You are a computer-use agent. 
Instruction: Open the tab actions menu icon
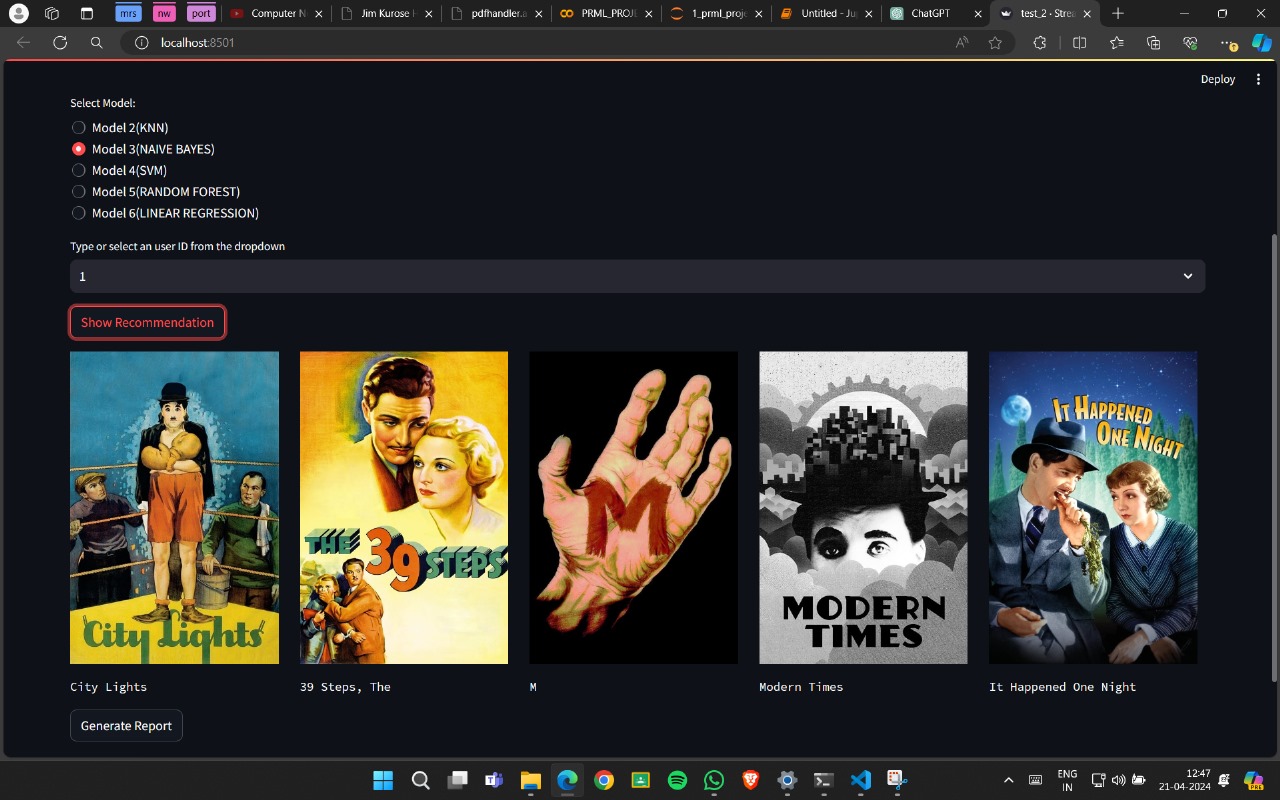pyautogui.click(x=86, y=14)
